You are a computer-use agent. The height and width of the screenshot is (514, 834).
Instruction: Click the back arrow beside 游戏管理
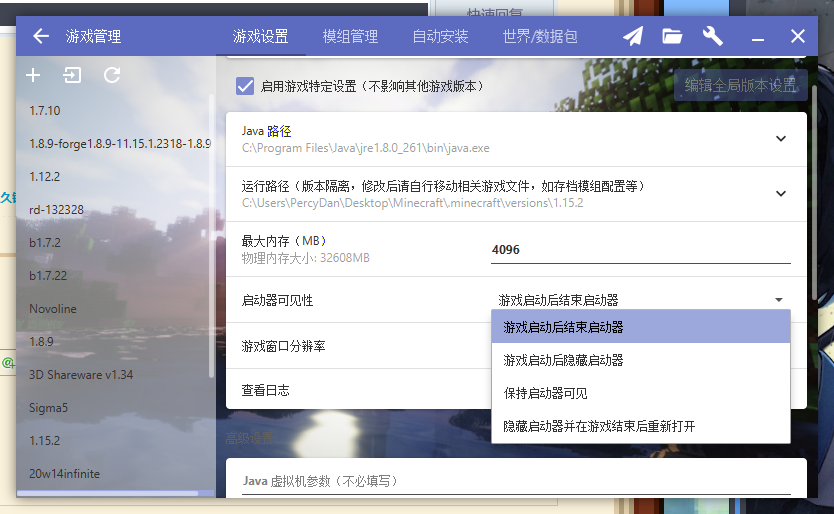click(x=41, y=36)
